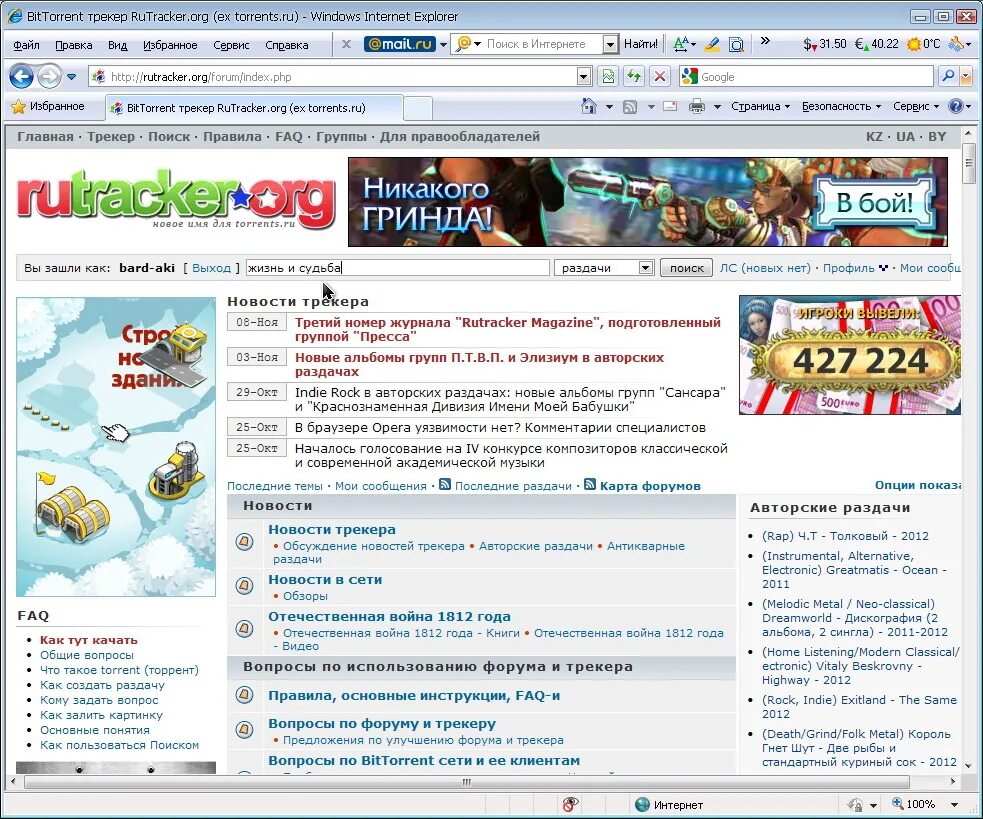Click the Home icon in command bar
Image resolution: width=983 pixels, height=819 pixels.
coord(589,107)
